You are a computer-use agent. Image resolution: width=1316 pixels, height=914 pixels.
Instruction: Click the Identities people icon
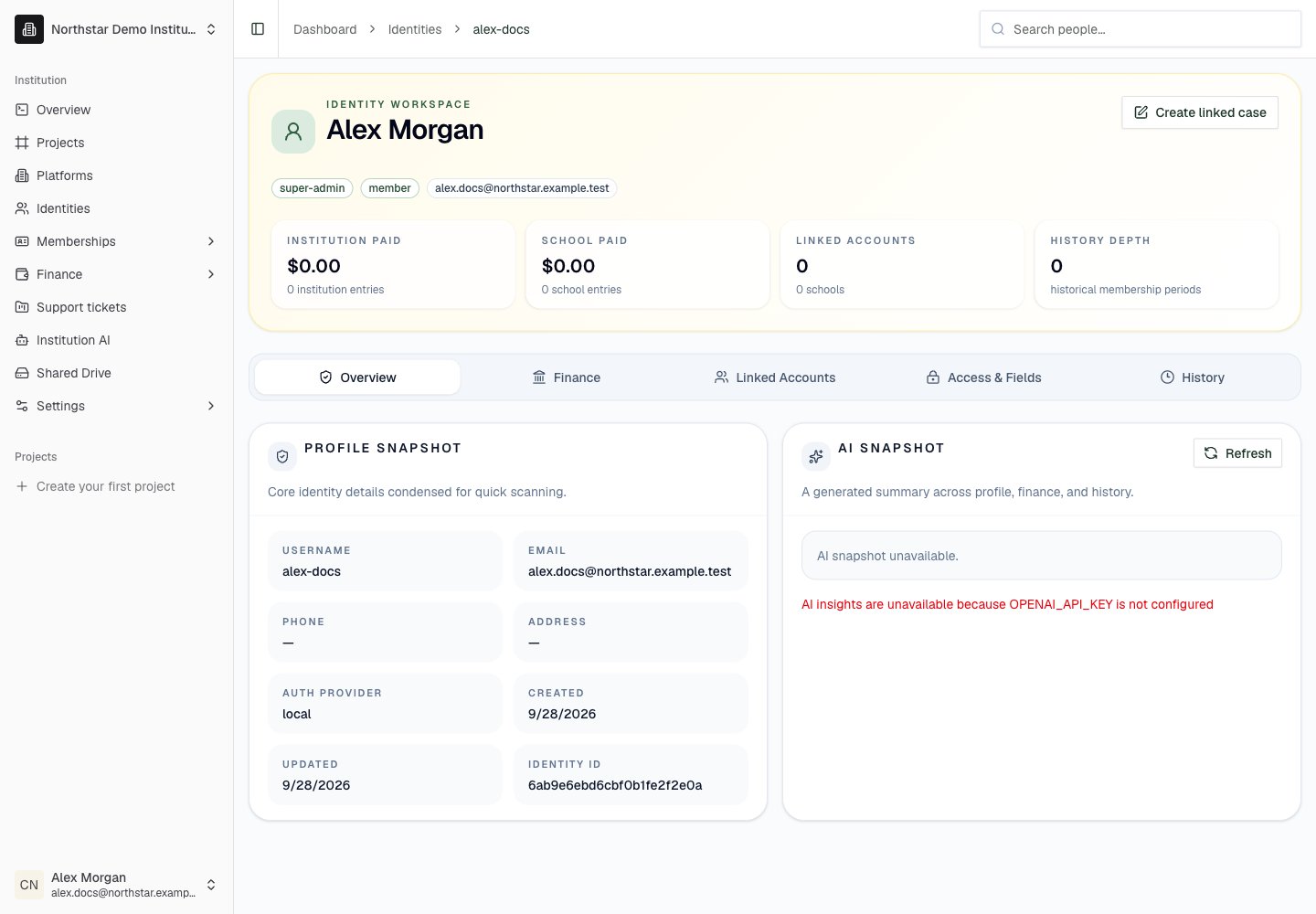[22, 208]
